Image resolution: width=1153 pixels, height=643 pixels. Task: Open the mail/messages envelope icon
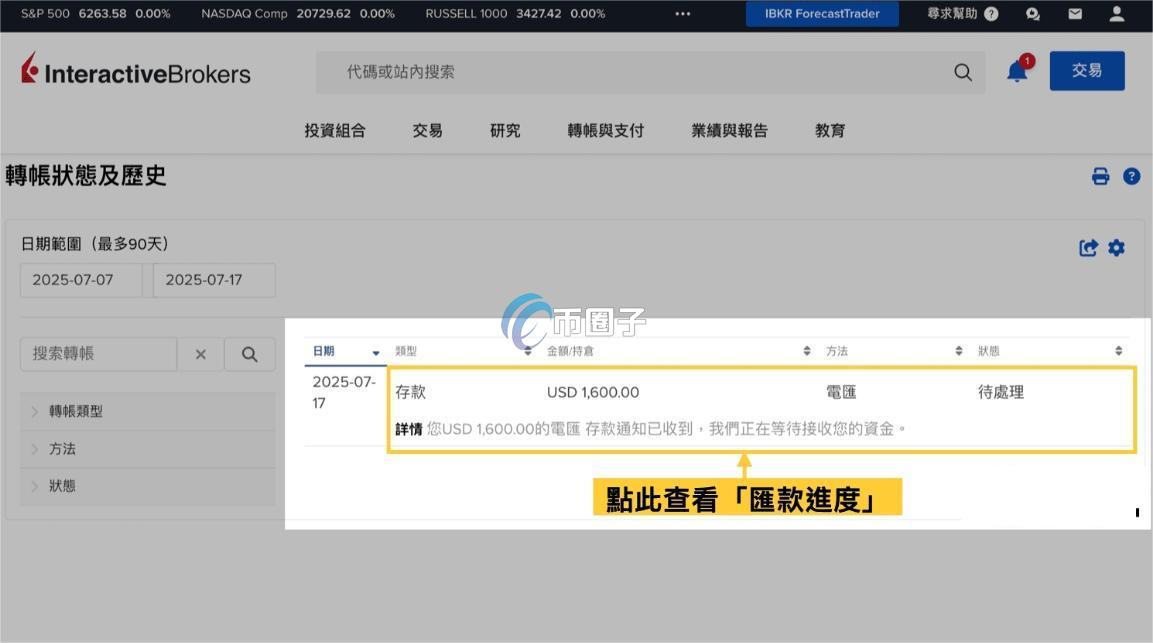tap(1075, 13)
